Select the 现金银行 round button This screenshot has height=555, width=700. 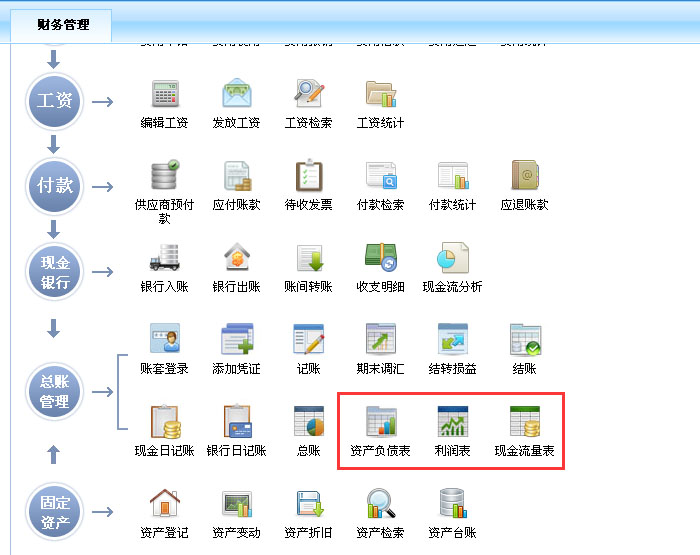[x=54, y=269]
